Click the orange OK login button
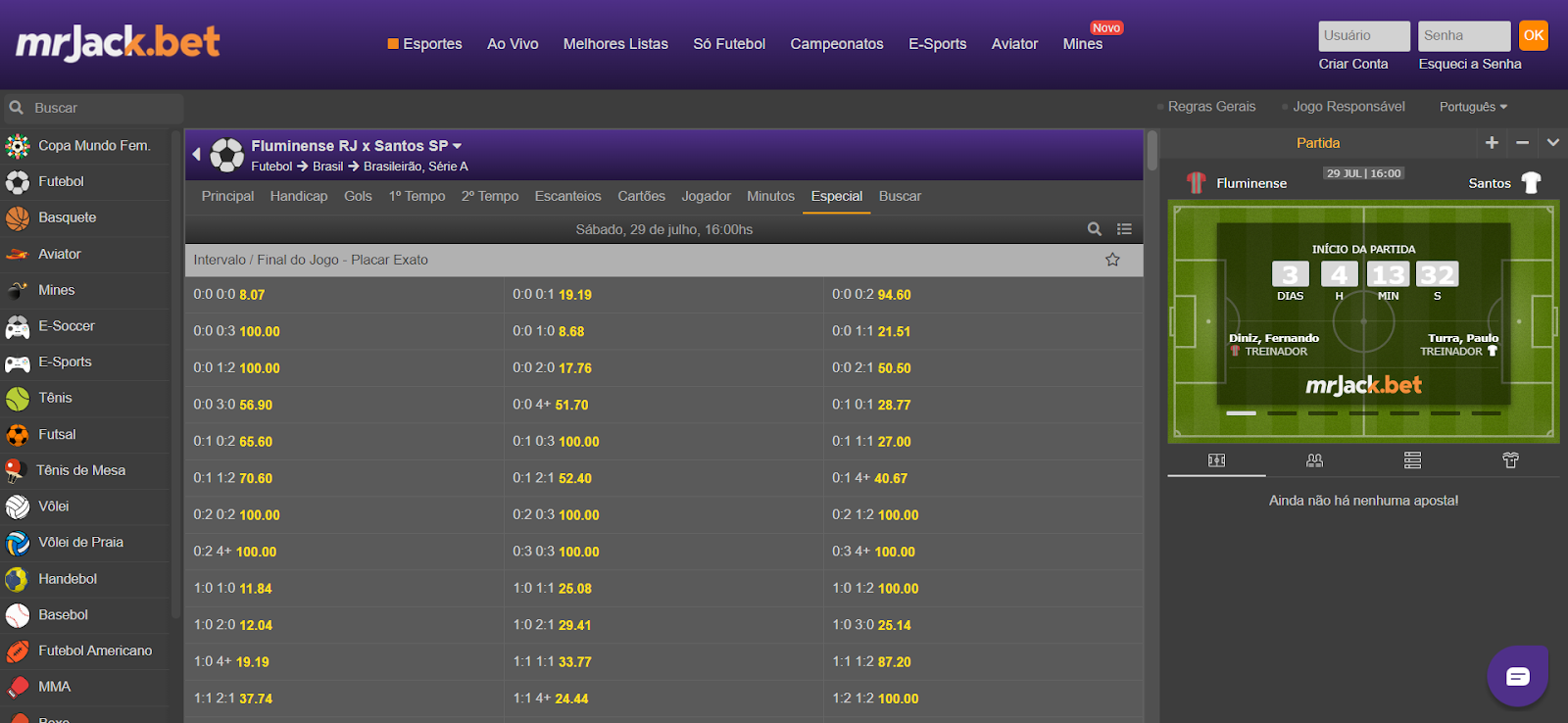This screenshot has width=1568, height=723. coord(1533,36)
